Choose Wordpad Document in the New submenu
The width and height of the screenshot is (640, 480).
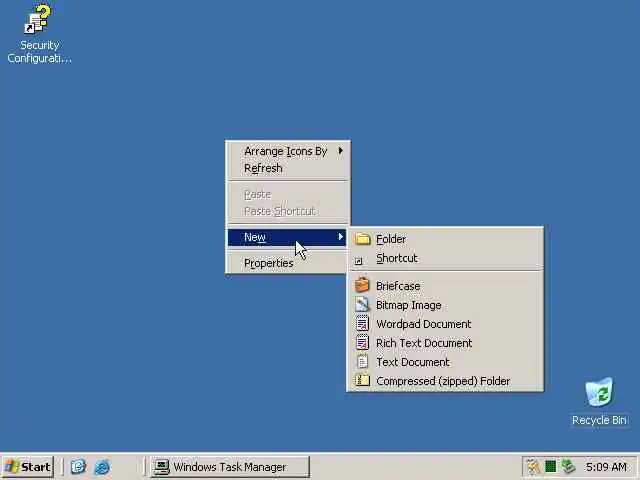point(445,324)
